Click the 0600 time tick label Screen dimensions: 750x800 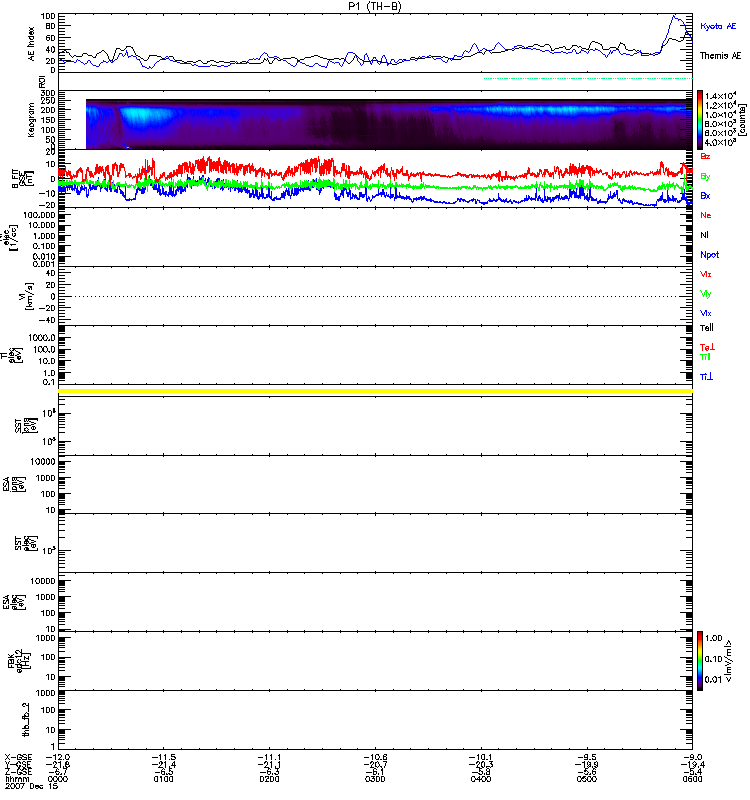point(692,779)
